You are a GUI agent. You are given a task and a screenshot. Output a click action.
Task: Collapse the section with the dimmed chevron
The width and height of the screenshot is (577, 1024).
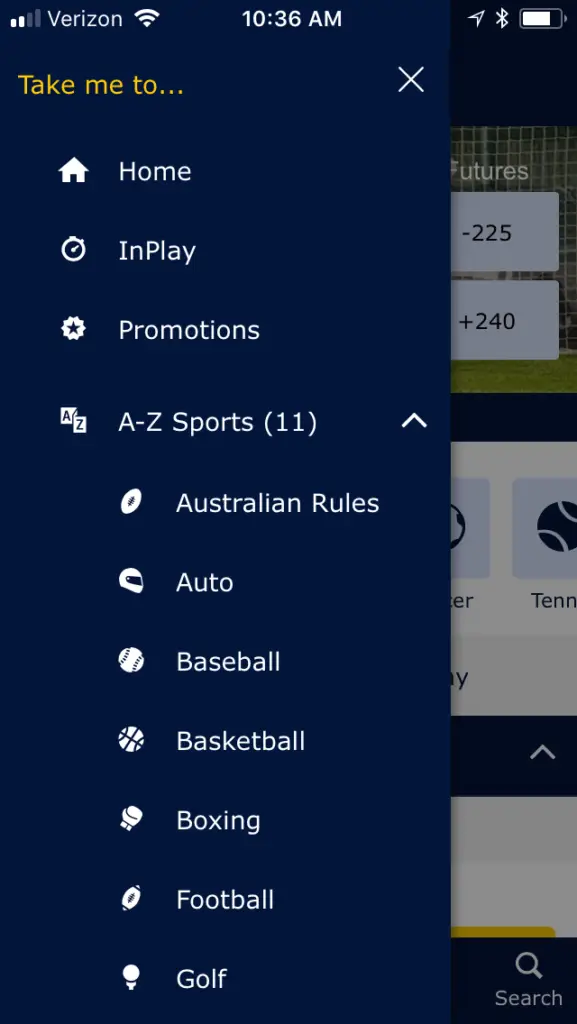point(542,753)
